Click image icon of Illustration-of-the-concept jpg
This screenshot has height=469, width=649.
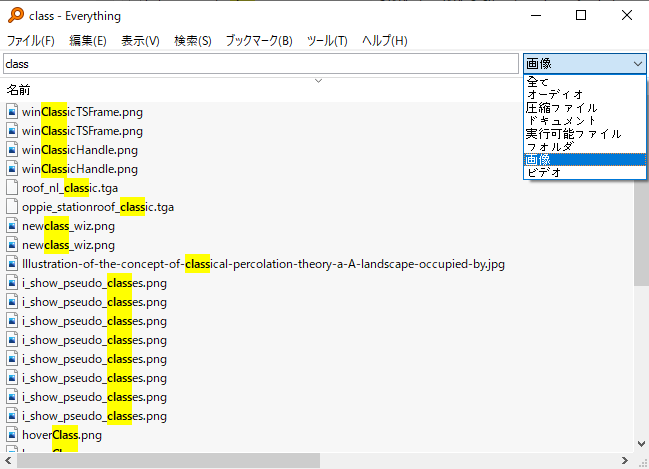tap(12, 264)
